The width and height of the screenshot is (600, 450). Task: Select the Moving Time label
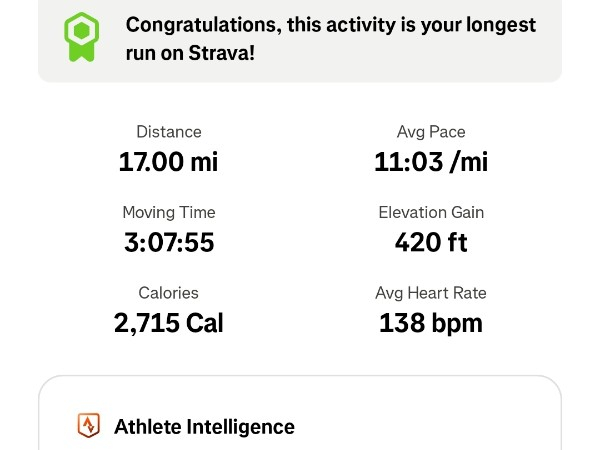click(169, 212)
